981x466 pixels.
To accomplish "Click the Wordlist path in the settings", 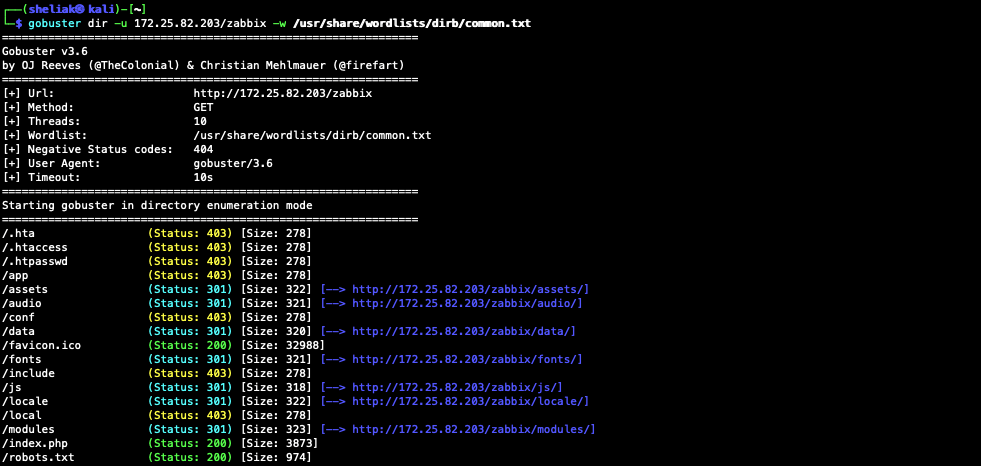I will (x=312, y=135).
